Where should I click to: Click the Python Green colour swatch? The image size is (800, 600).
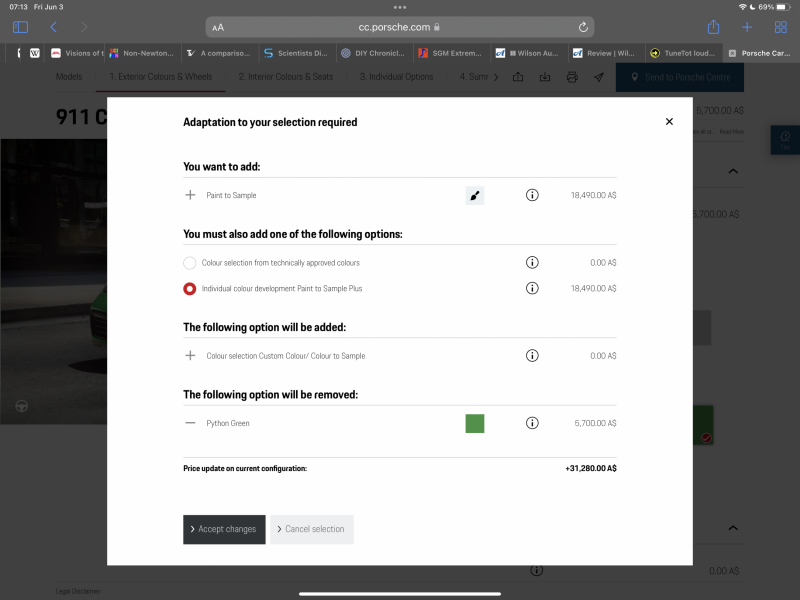[x=474, y=423]
